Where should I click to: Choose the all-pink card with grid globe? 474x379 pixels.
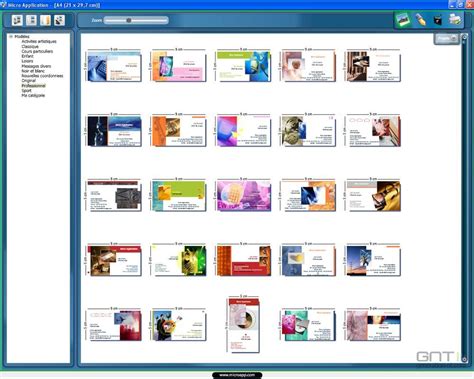(x=244, y=196)
